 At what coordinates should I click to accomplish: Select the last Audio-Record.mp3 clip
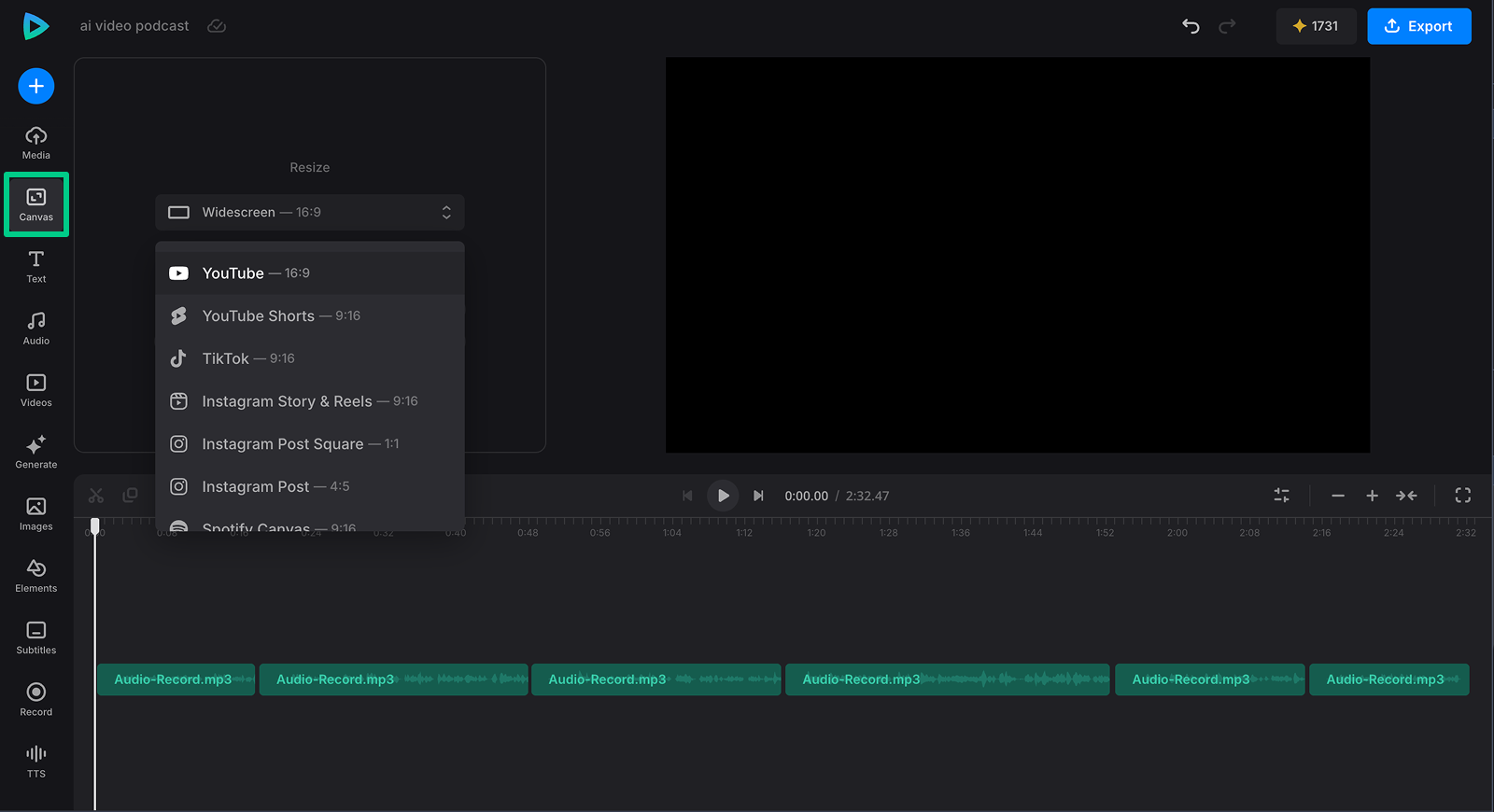[1389, 679]
